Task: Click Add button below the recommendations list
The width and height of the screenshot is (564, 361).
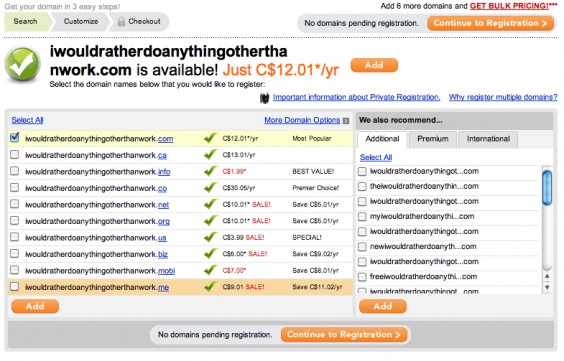Action: pyautogui.click(x=383, y=306)
